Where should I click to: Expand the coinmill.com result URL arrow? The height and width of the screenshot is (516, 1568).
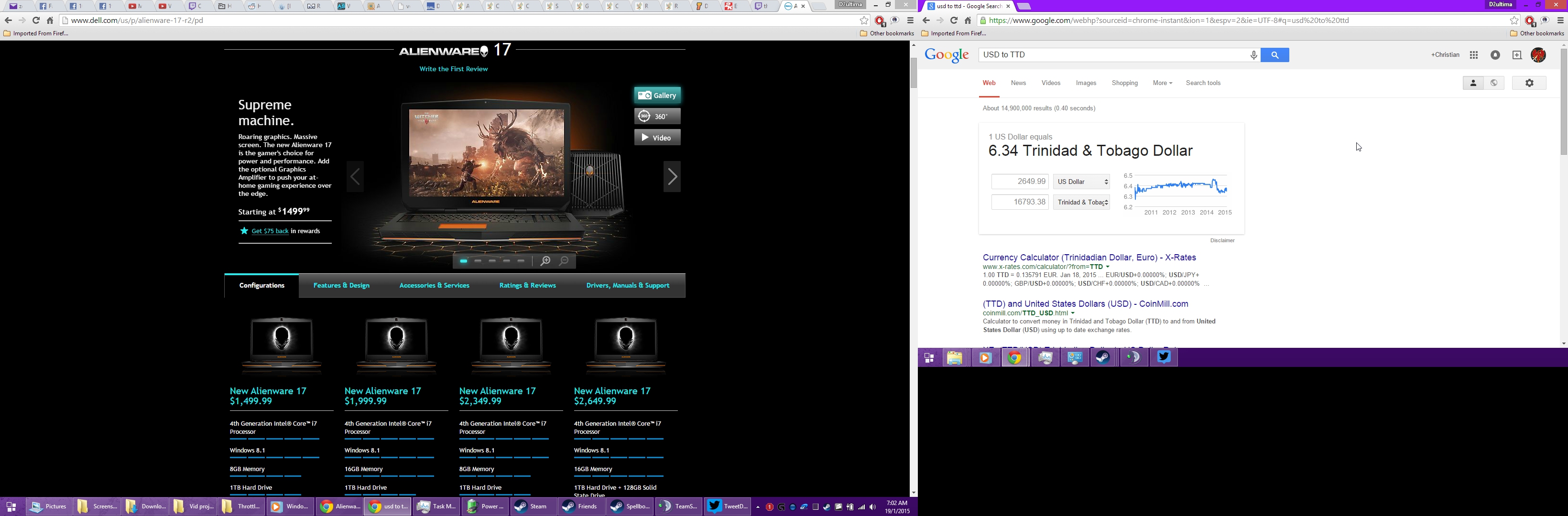pyautogui.click(x=1073, y=313)
